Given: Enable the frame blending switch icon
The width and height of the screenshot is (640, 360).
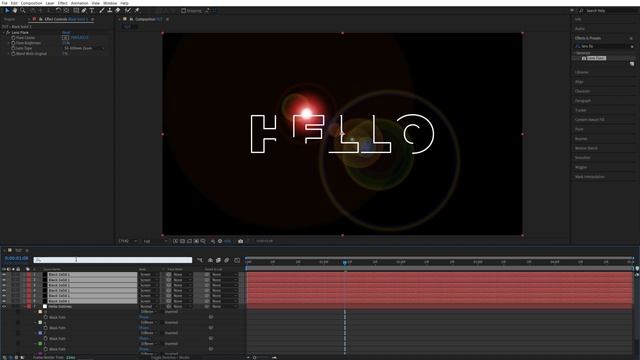Looking at the screenshot, I should 218,260.
